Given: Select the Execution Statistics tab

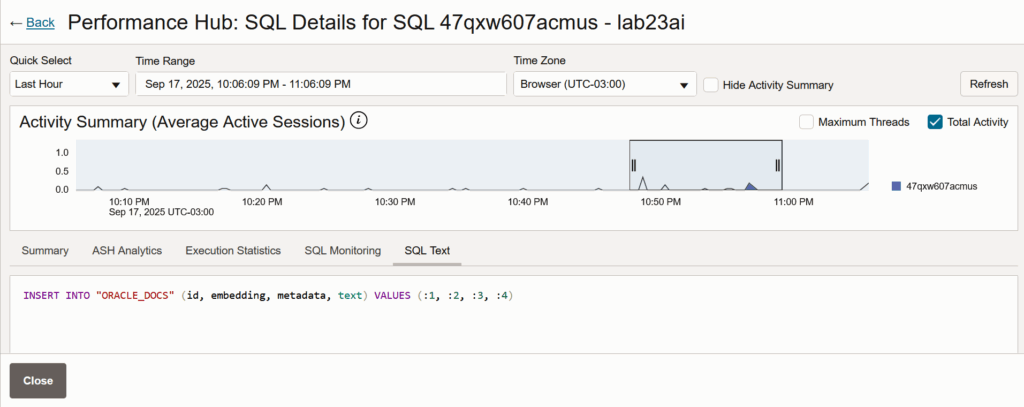Looking at the screenshot, I should pyautogui.click(x=233, y=250).
